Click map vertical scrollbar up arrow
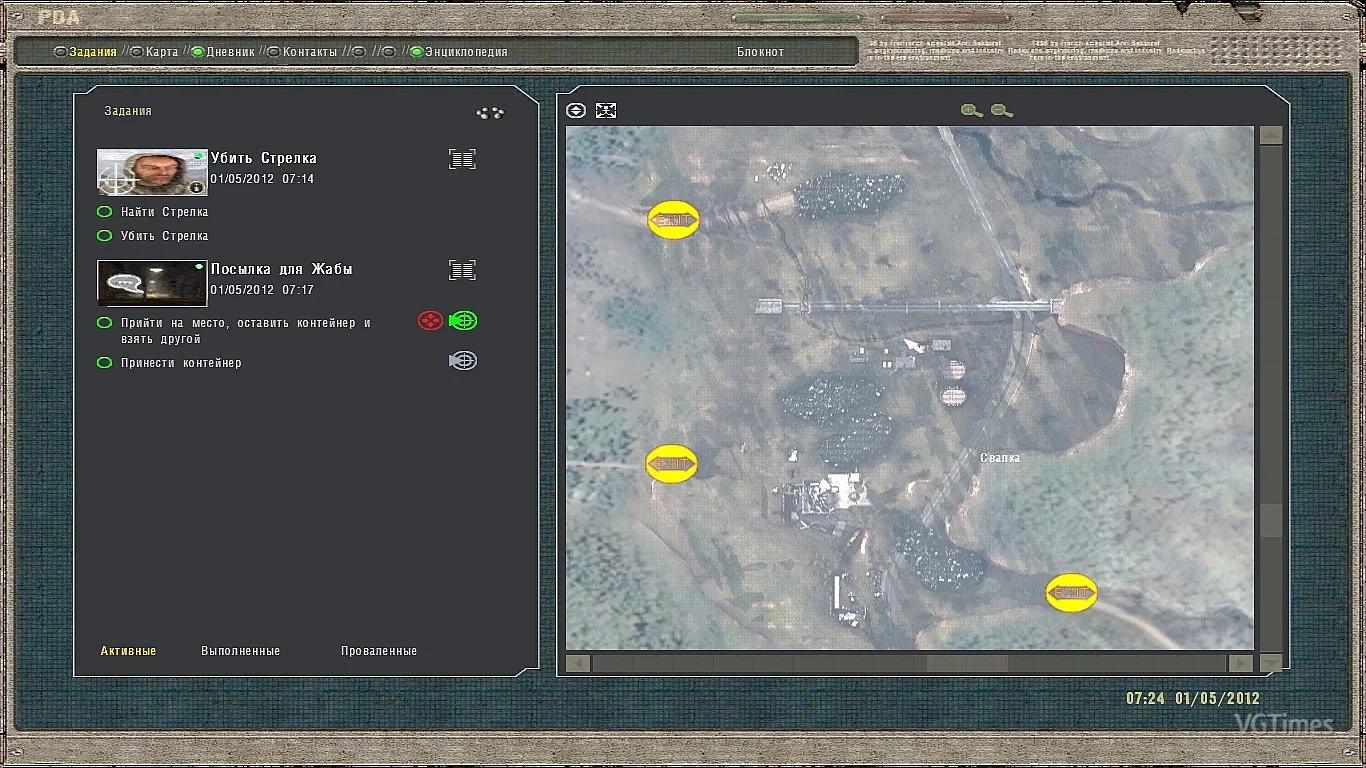 [x=1271, y=136]
